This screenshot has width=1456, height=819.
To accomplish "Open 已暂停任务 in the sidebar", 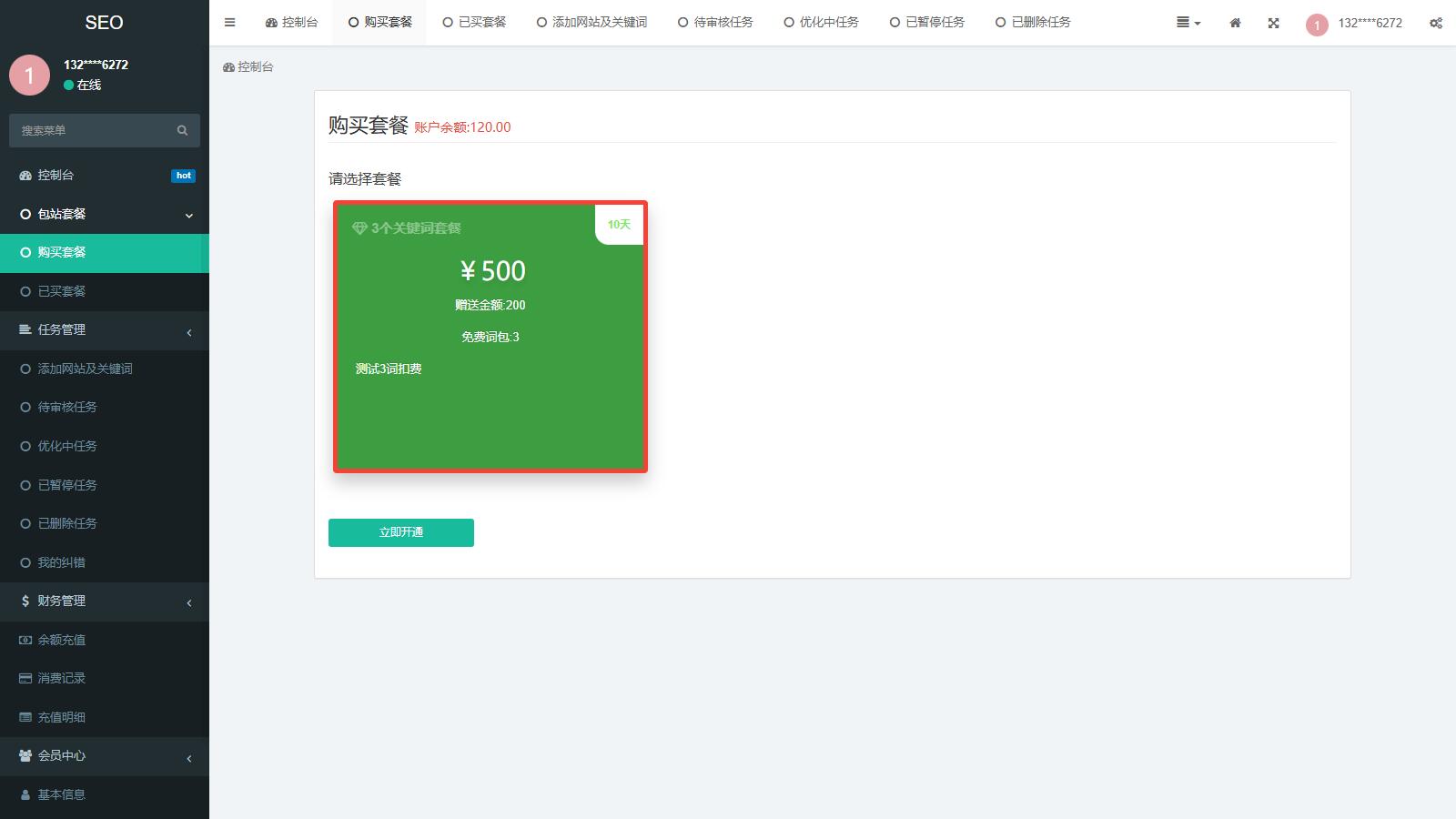I will coord(105,485).
